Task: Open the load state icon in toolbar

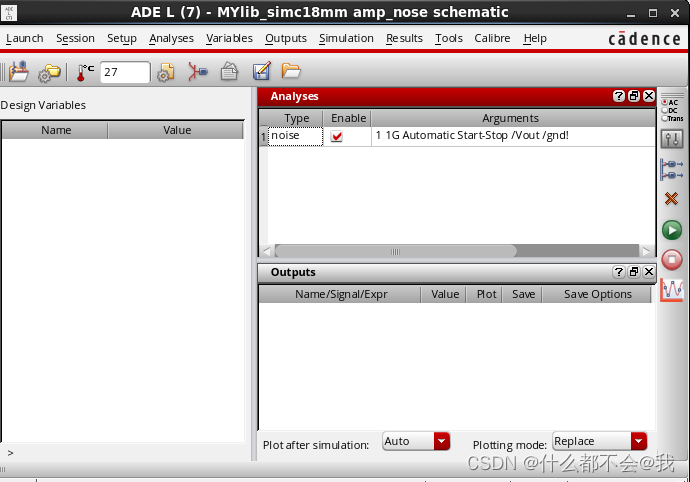Action: (18, 72)
